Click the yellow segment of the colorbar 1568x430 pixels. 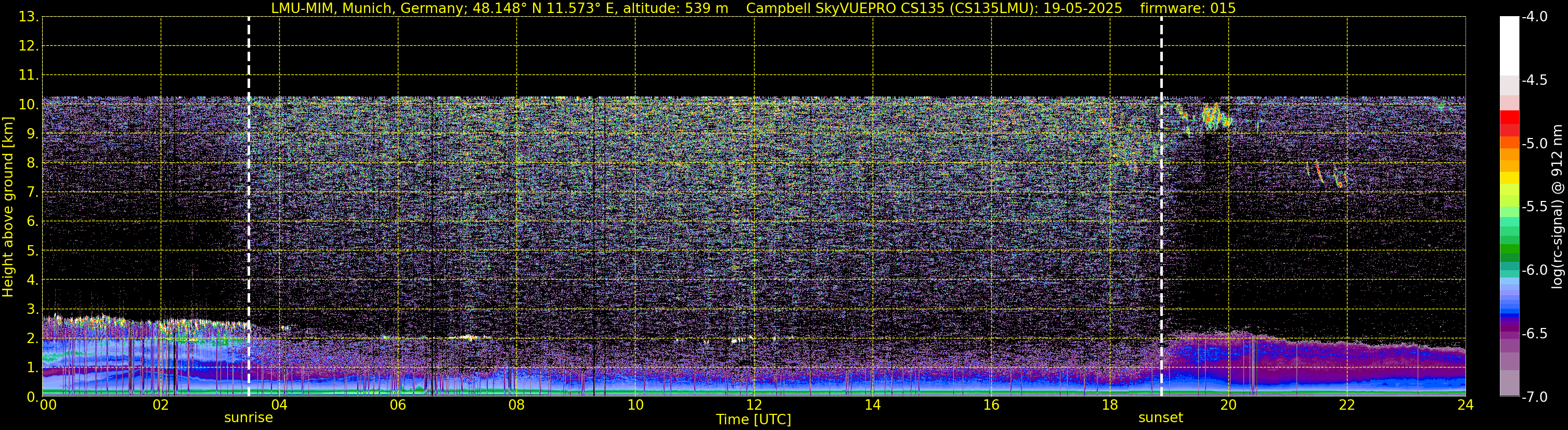pyautogui.click(x=1509, y=178)
